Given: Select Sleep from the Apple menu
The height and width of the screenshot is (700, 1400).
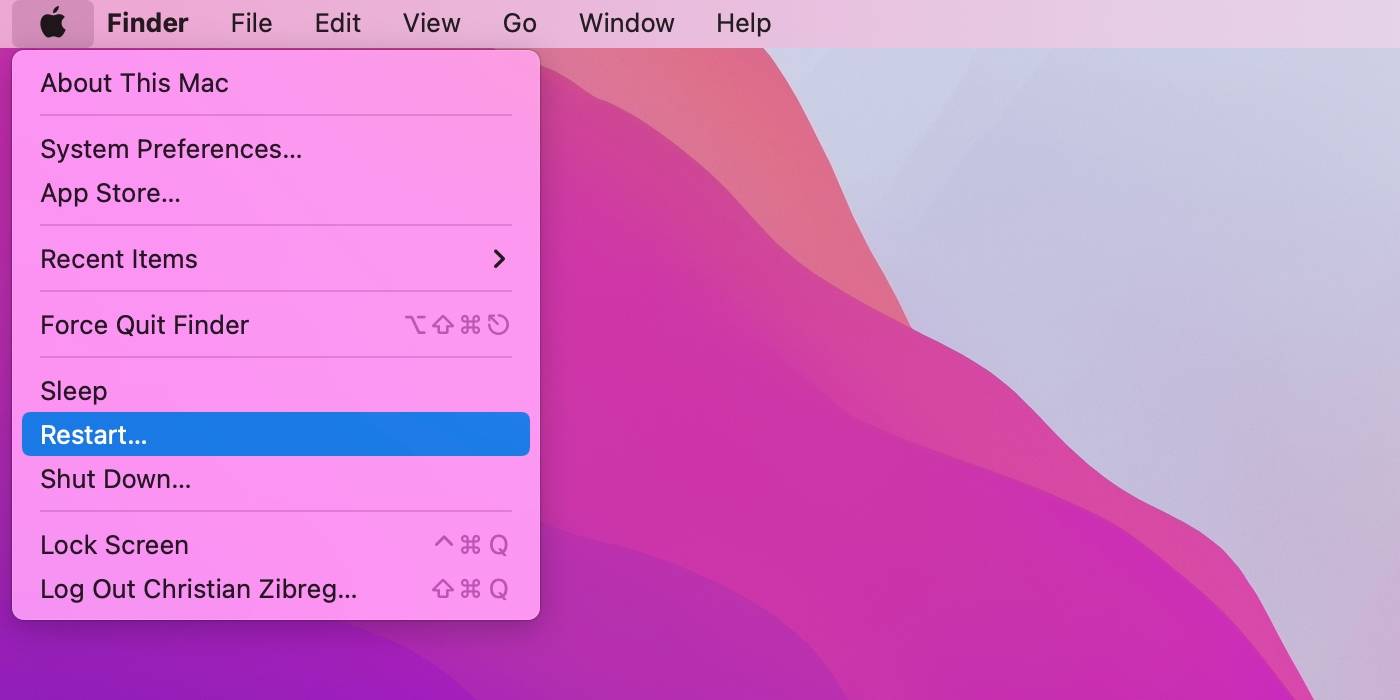Looking at the screenshot, I should 276,391.
